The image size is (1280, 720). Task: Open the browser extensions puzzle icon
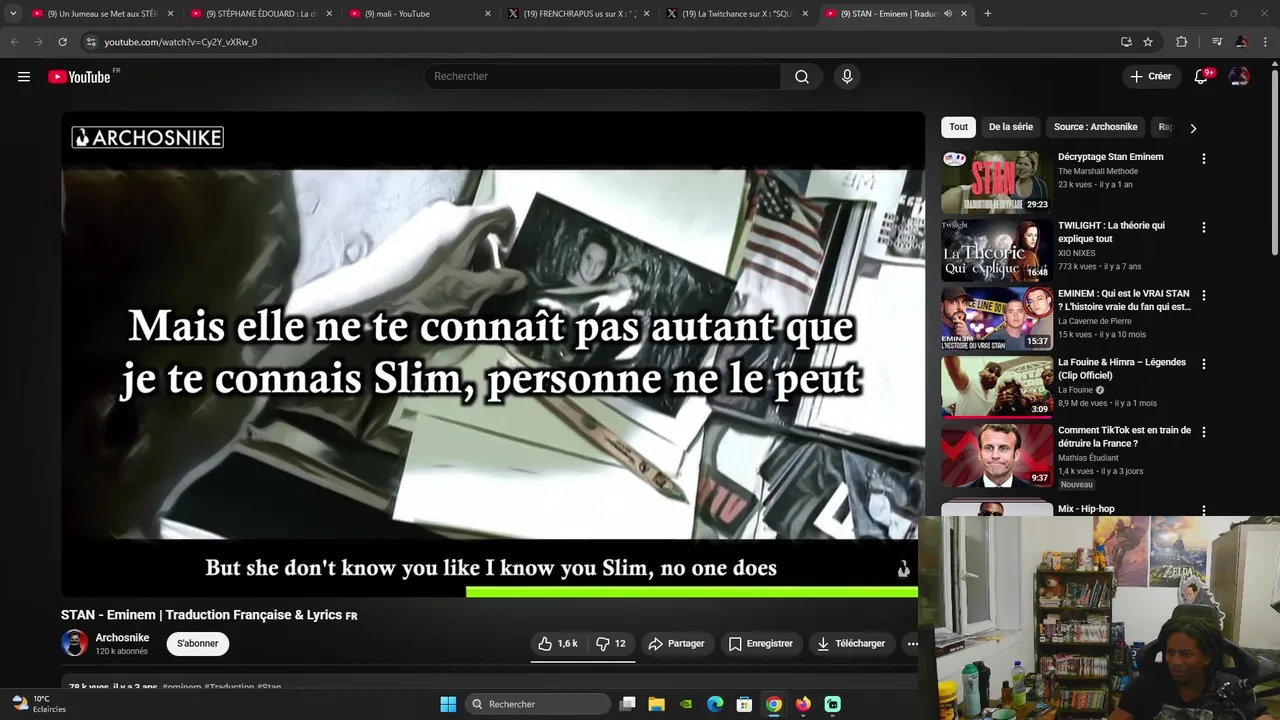(1182, 42)
